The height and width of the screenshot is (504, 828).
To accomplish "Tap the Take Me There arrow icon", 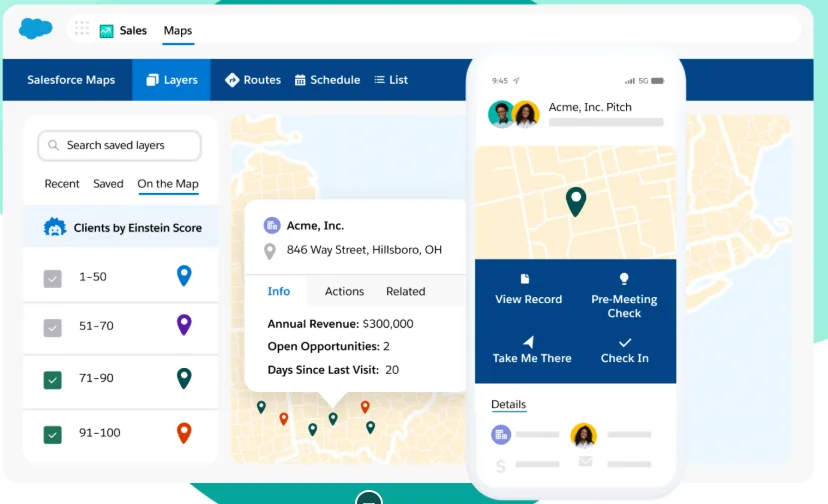I will click(529, 342).
